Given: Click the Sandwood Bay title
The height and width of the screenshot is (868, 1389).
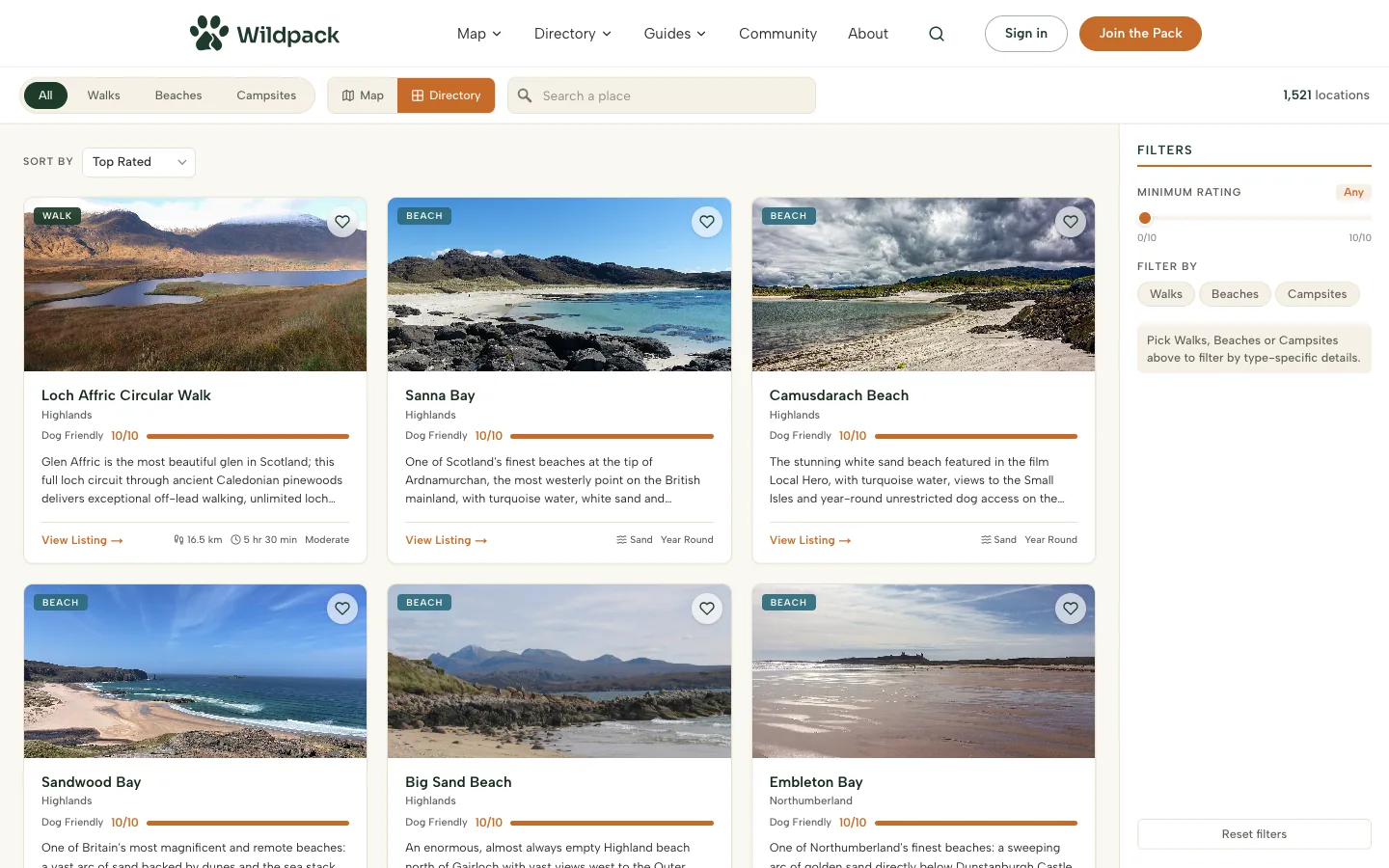Looking at the screenshot, I should [91, 782].
